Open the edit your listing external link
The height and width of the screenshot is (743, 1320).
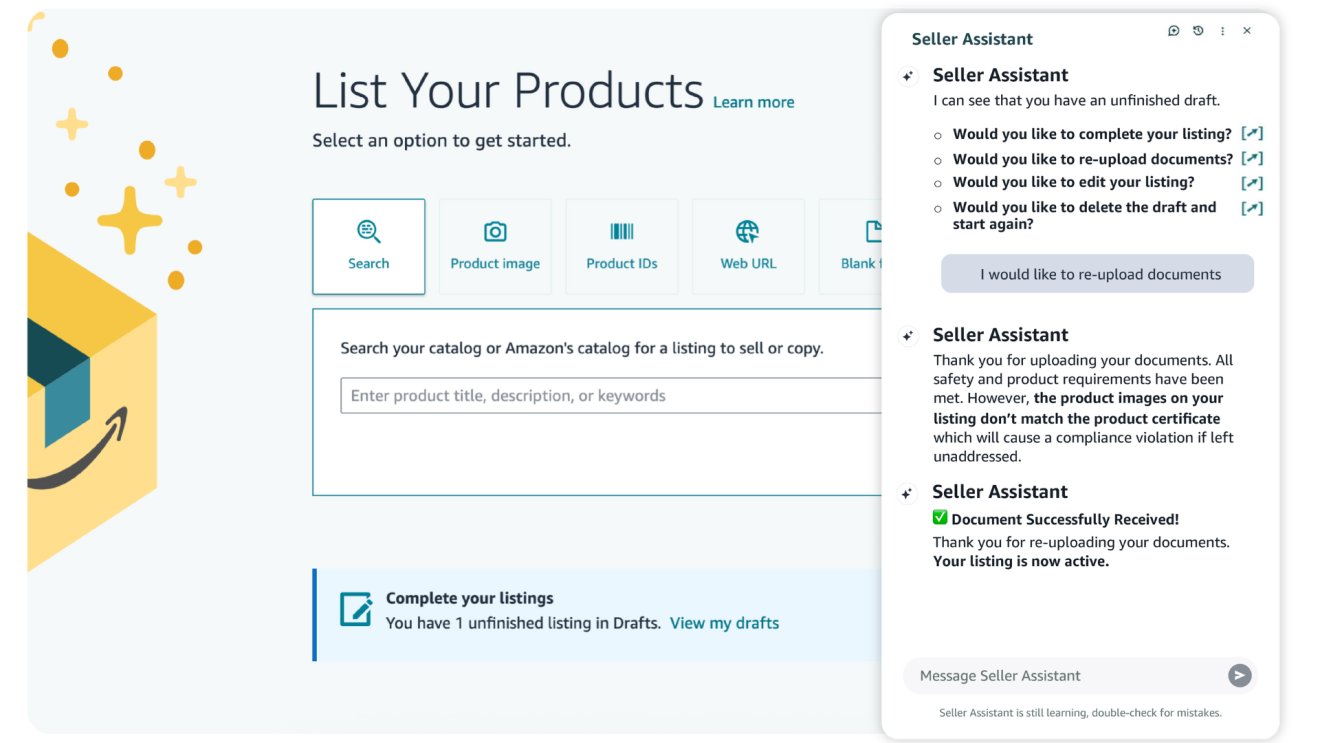click(x=1252, y=182)
